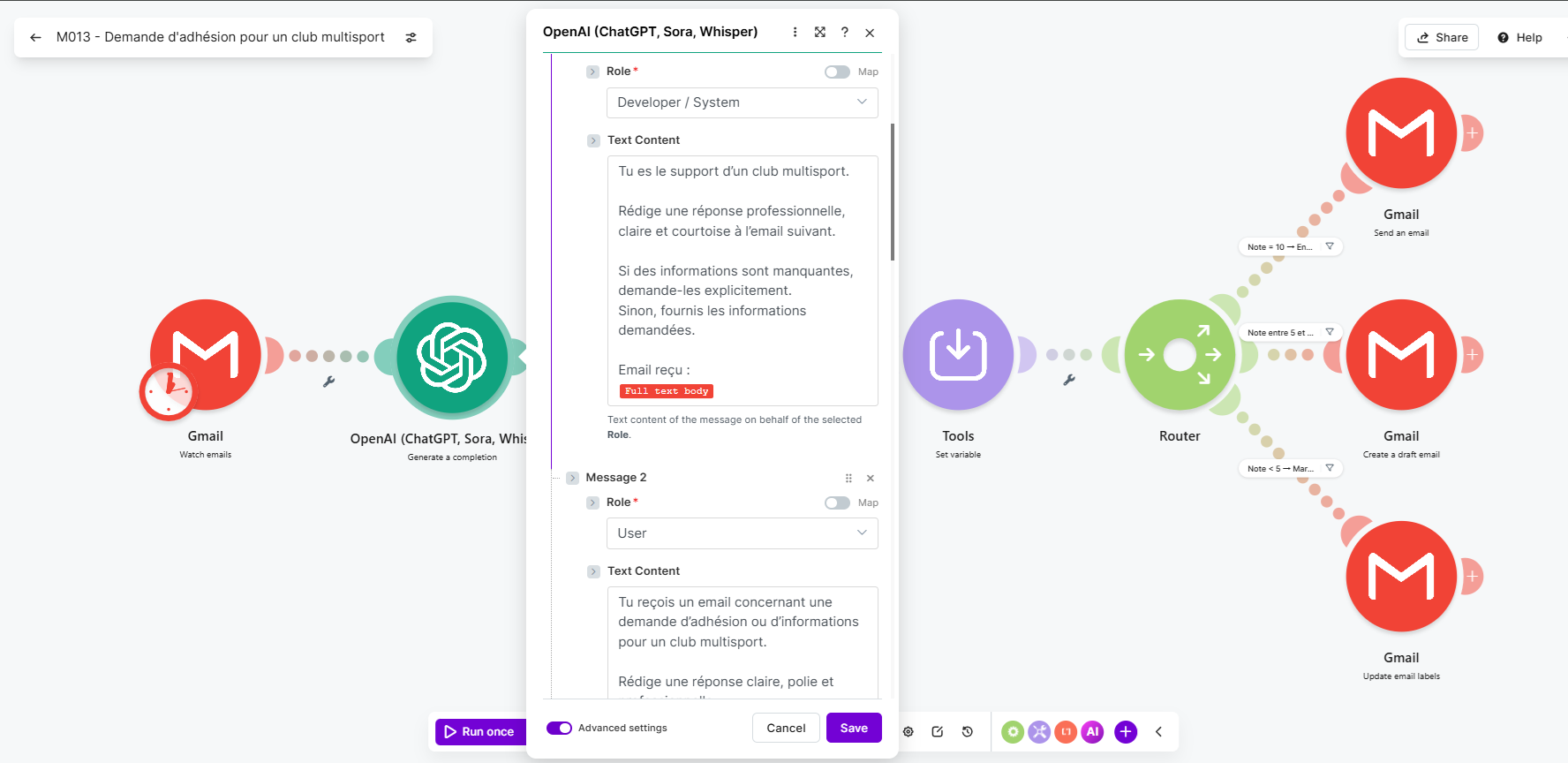Open the Help menu
The height and width of the screenshot is (763, 1568).
click(x=1519, y=37)
